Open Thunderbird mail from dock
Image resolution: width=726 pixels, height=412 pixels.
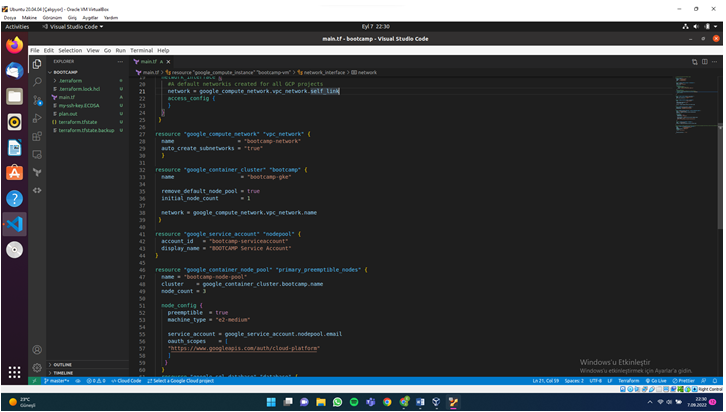pyautogui.click(x=14, y=71)
